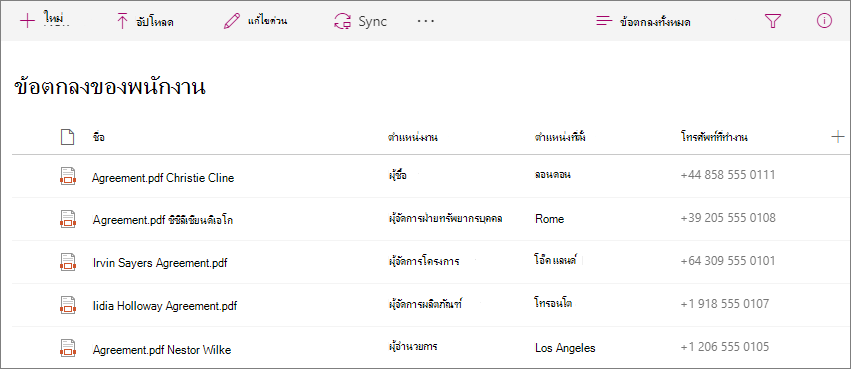The width and height of the screenshot is (851, 369).
Task: Open Iidia Holloway Agreement.pdf
Action: 165,306
